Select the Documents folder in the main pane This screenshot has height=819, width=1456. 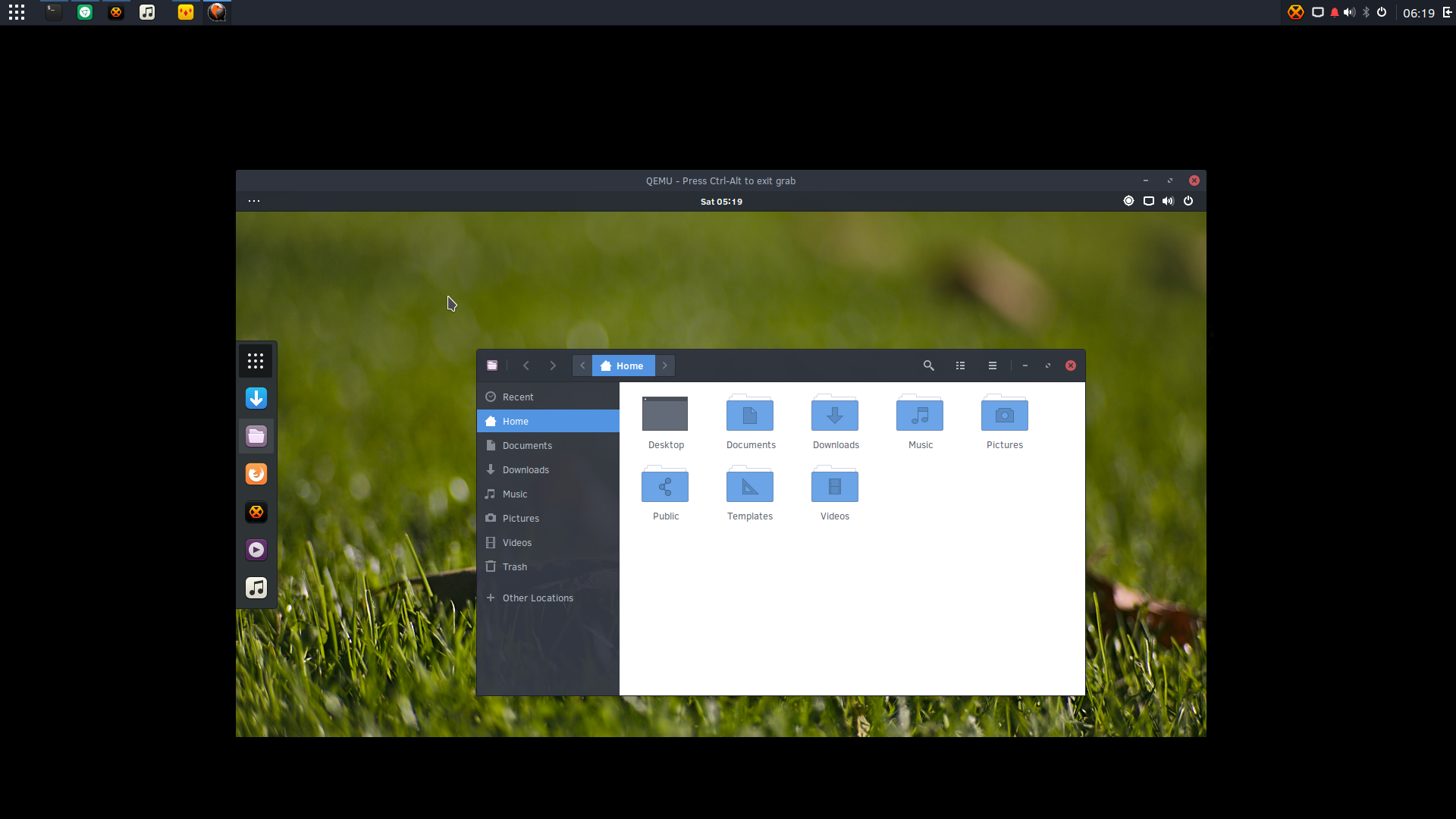tap(750, 414)
